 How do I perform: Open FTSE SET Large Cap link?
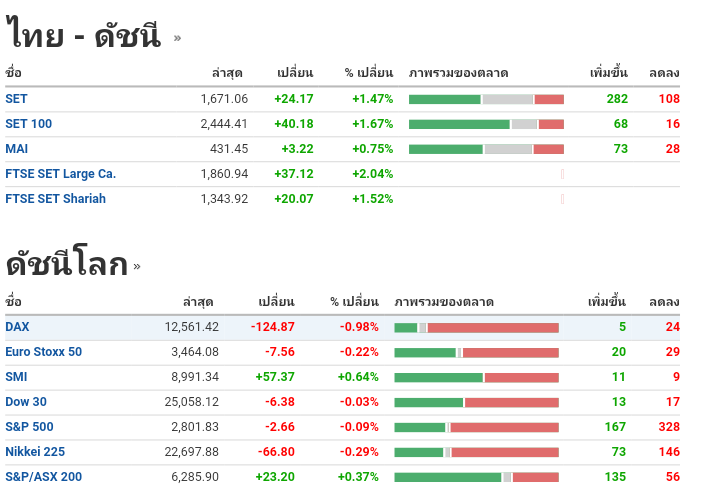click(x=60, y=174)
